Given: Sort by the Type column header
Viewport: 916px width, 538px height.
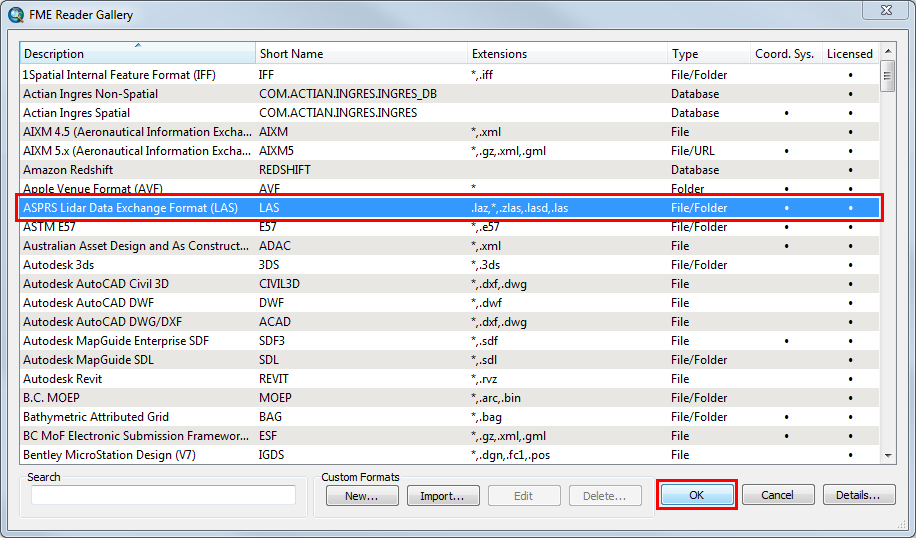Looking at the screenshot, I should (x=709, y=53).
